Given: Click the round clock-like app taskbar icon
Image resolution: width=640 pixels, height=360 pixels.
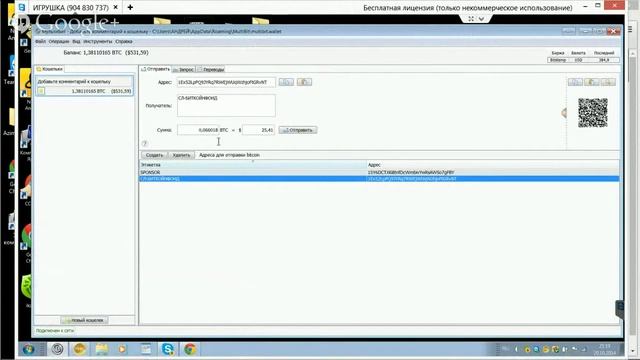Looking at the screenshot, I should point(57,349).
